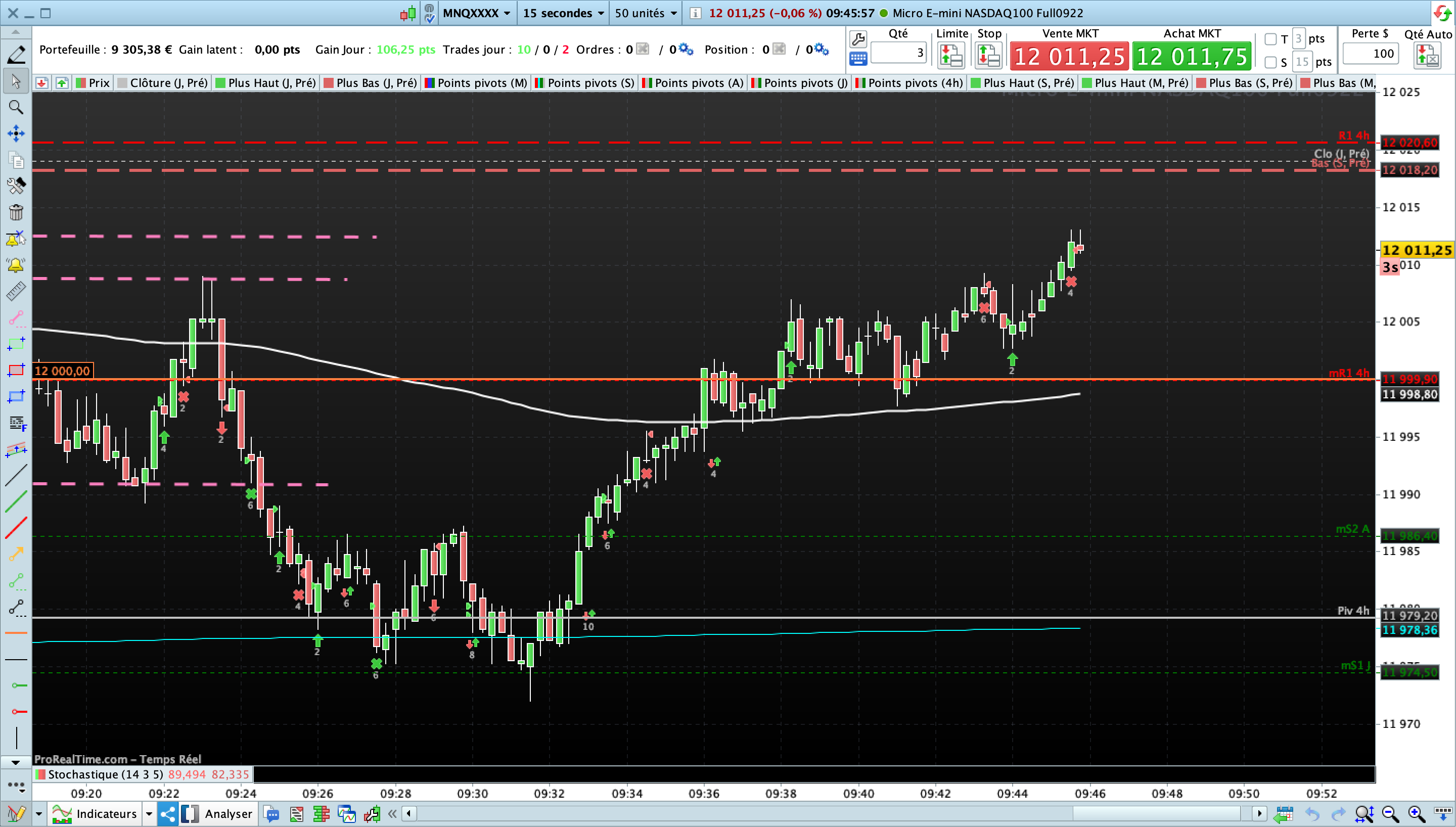Activate the magnifier zoom tool

coord(16,107)
